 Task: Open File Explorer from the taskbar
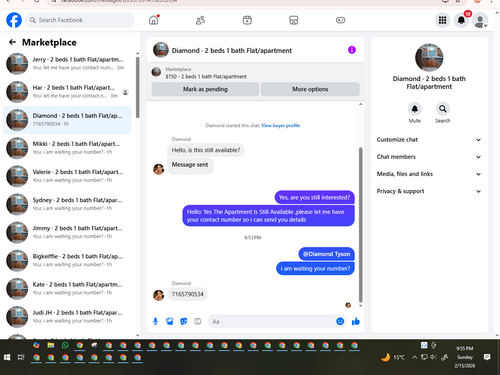click(51, 345)
